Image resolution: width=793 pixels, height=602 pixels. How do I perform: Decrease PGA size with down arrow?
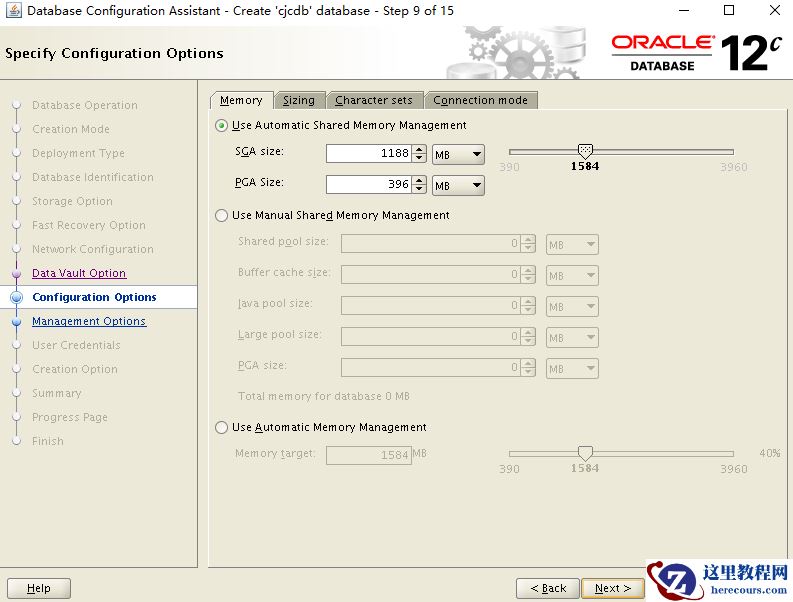(x=419, y=189)
